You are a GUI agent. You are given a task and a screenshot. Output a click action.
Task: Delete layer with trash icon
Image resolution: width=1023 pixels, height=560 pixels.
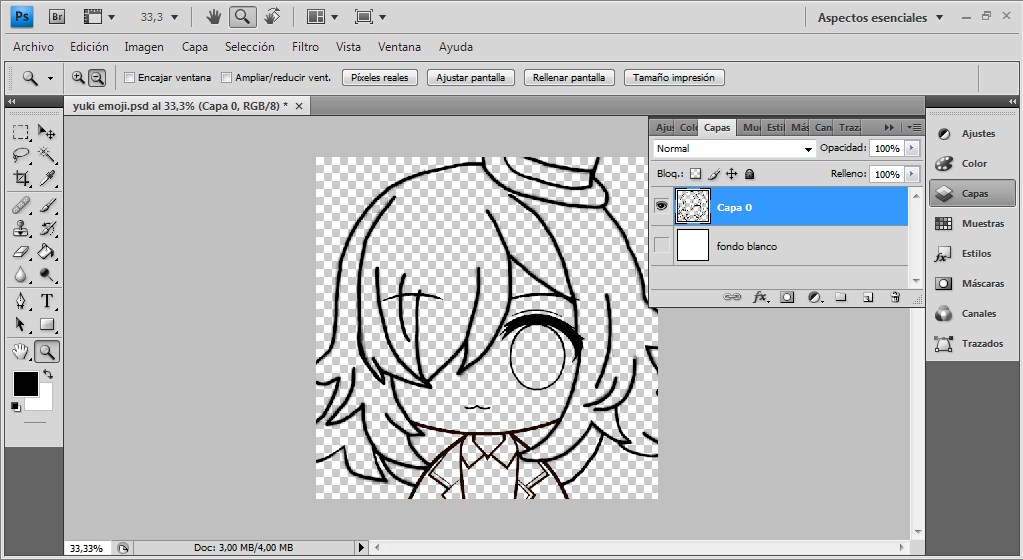coord(895,298)
